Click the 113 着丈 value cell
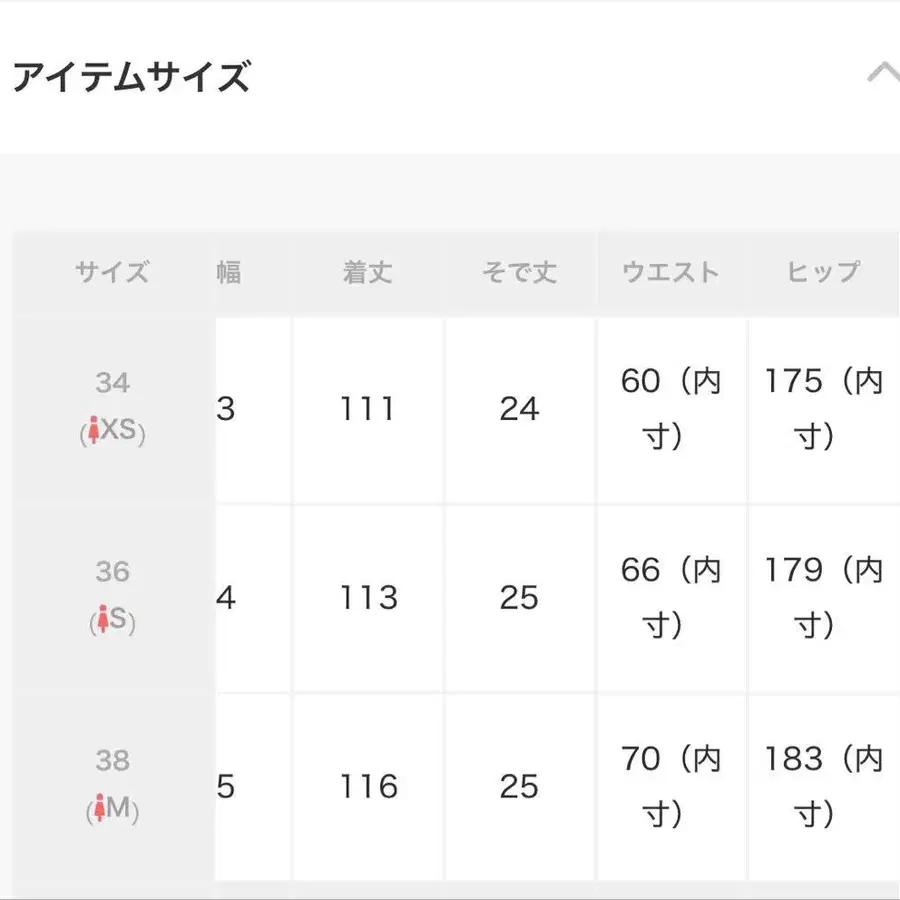Screen dimensions: 900x900 coord(367,598)
